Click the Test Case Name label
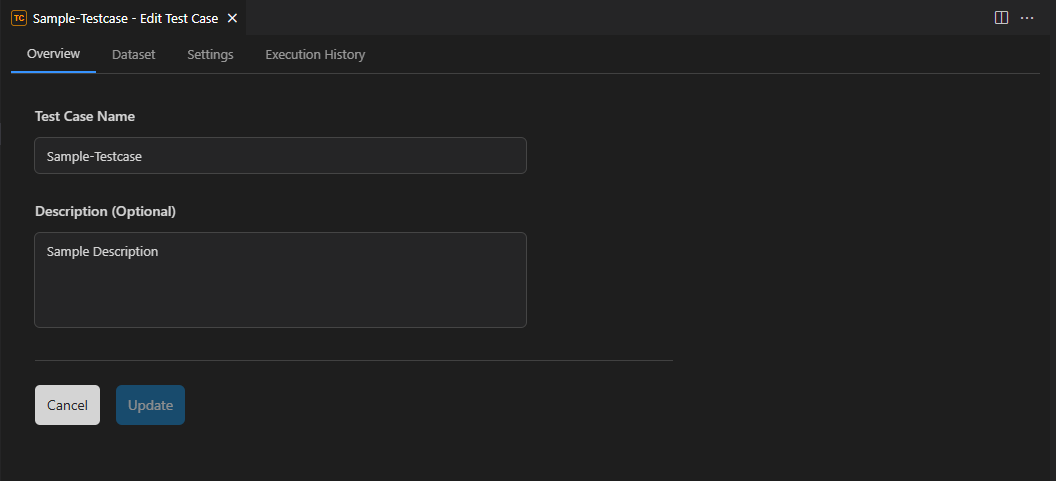Screen dimensions: 1056x481 click(x=85, y=116)
